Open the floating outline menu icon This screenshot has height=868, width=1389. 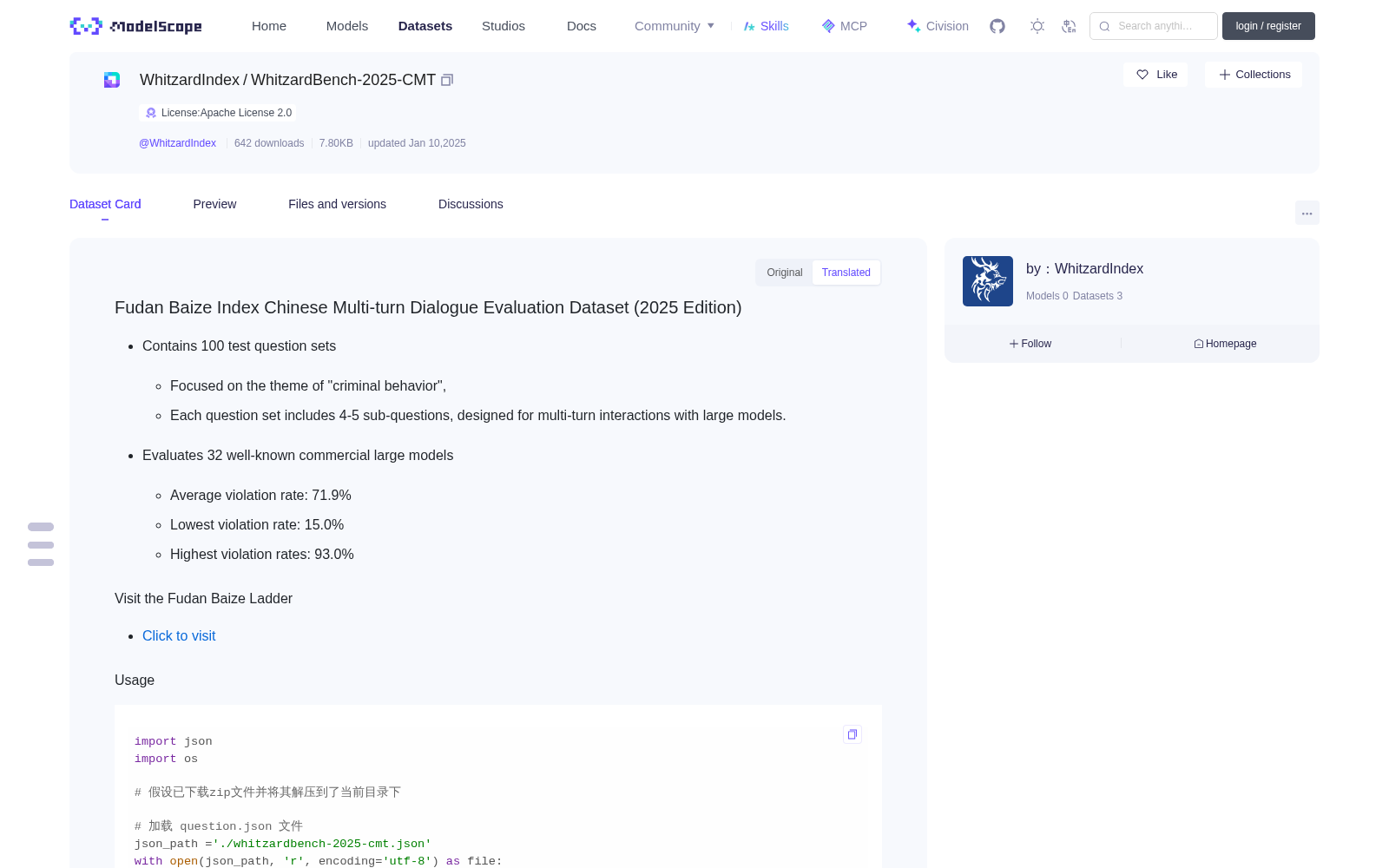pos(41,544)
